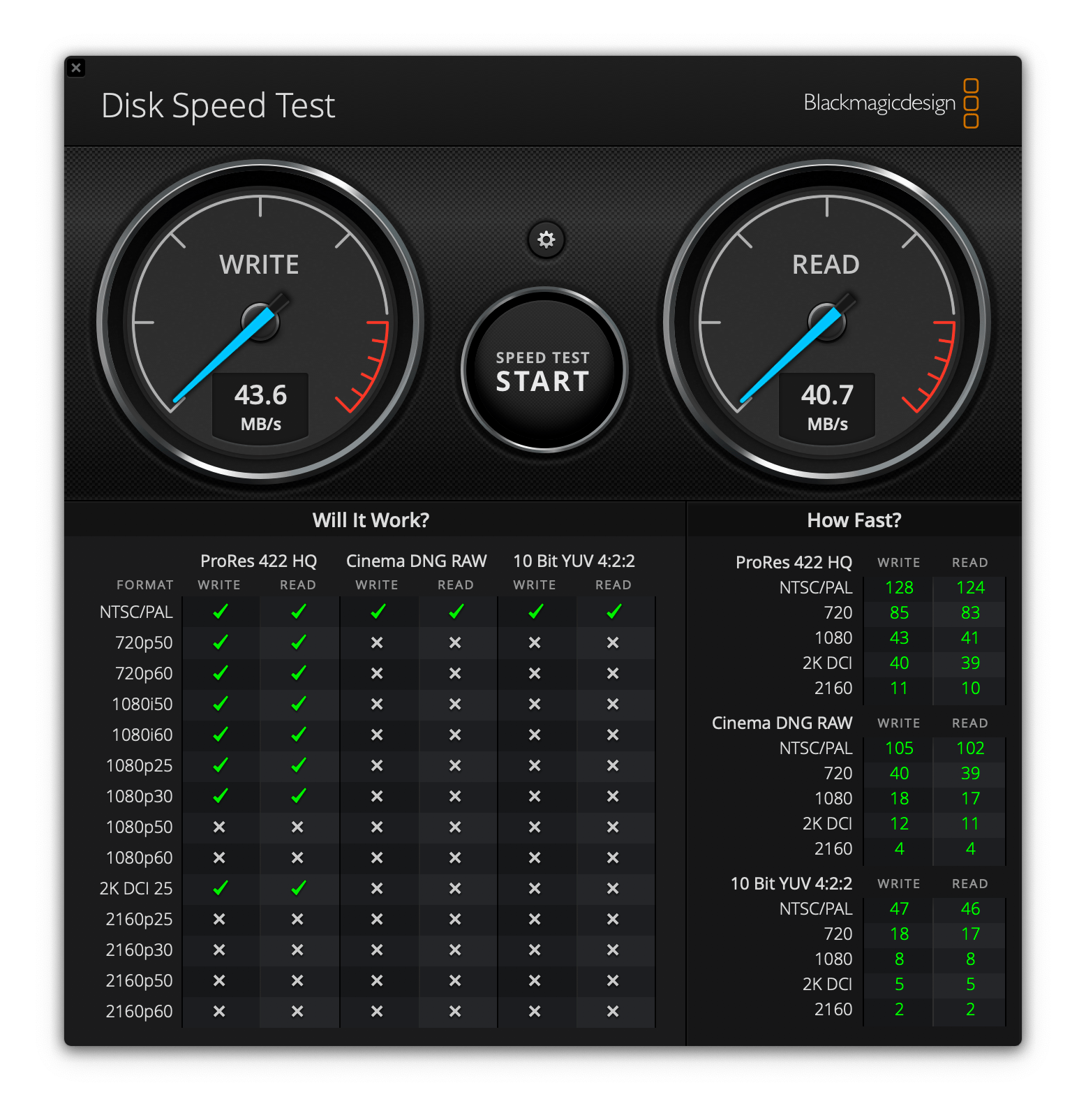Click the ProRes NTSC/PAL read value 124
Screen dimensions: 1086x1120
970,588
